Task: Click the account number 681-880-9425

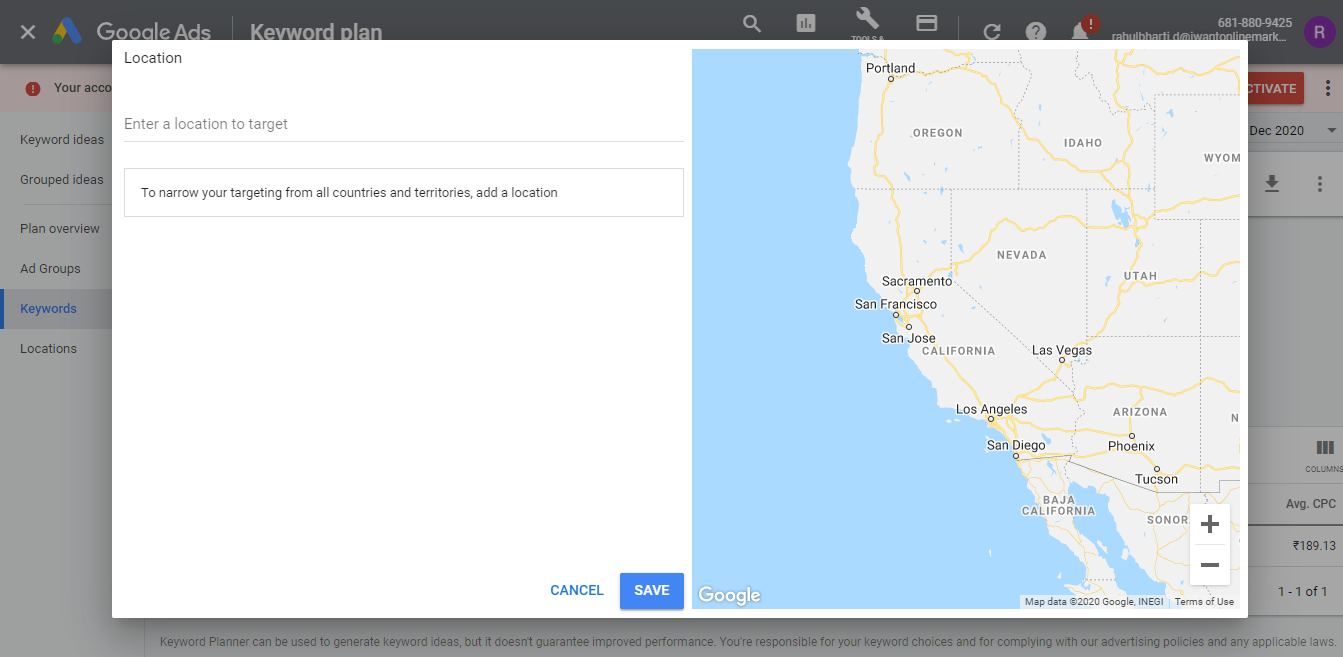Action: point(1254,22)
